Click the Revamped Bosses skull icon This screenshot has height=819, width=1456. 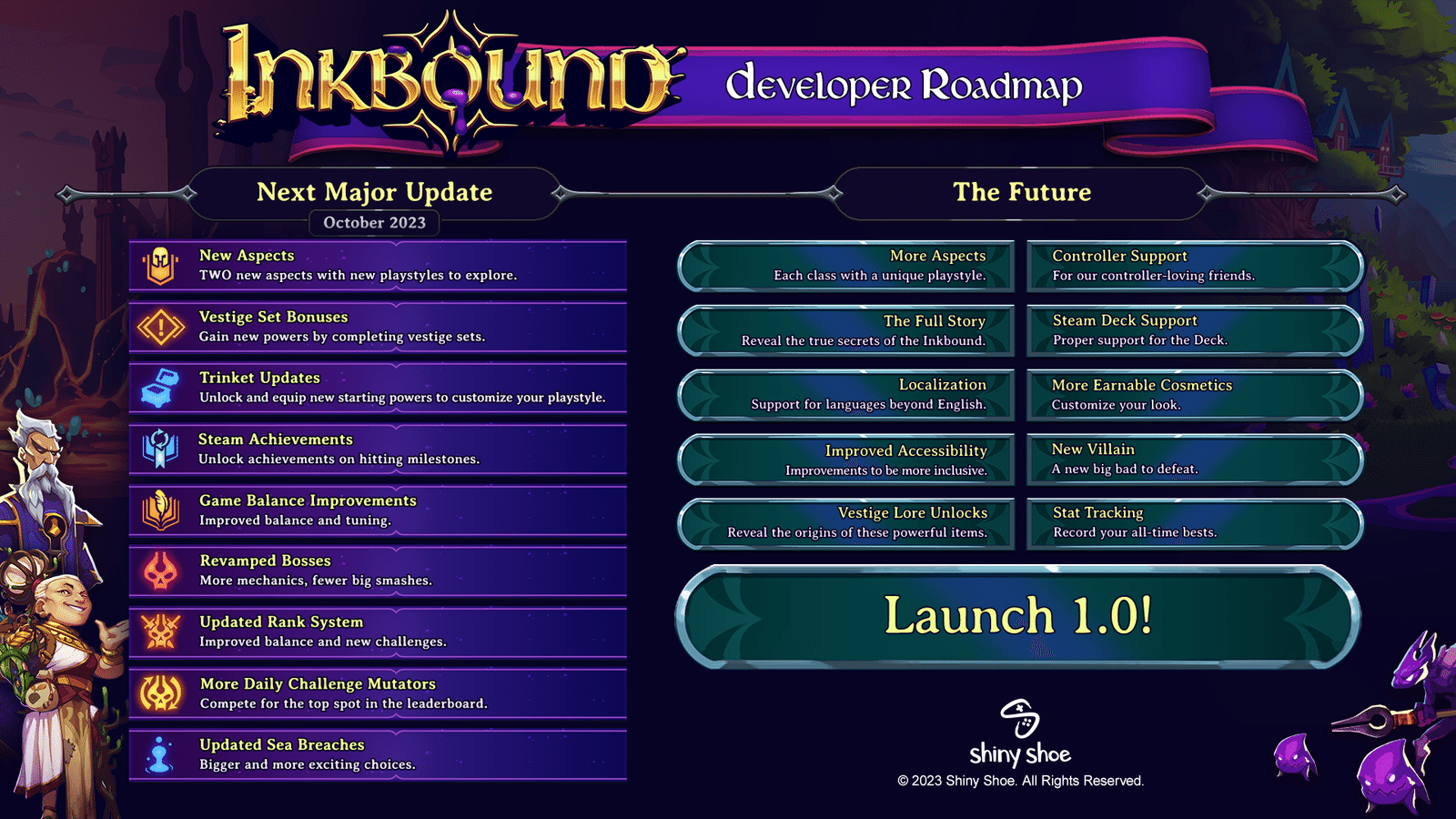tap(160, 571)
